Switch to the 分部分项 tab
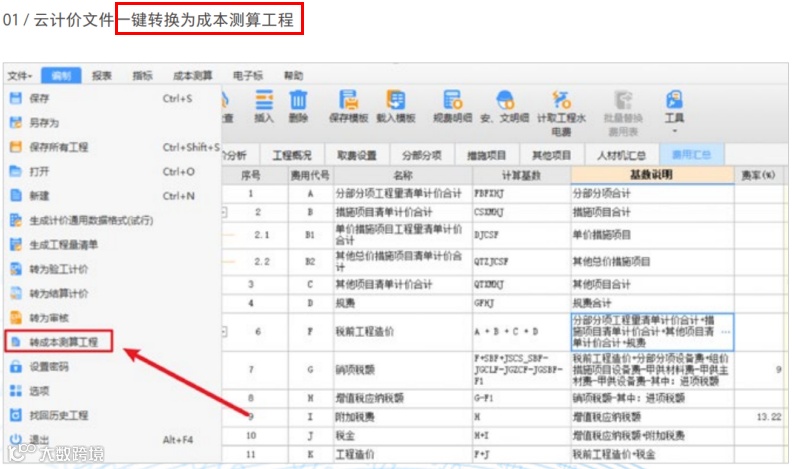The width and height of the screenshot is (792, 469). pos(422,155)
